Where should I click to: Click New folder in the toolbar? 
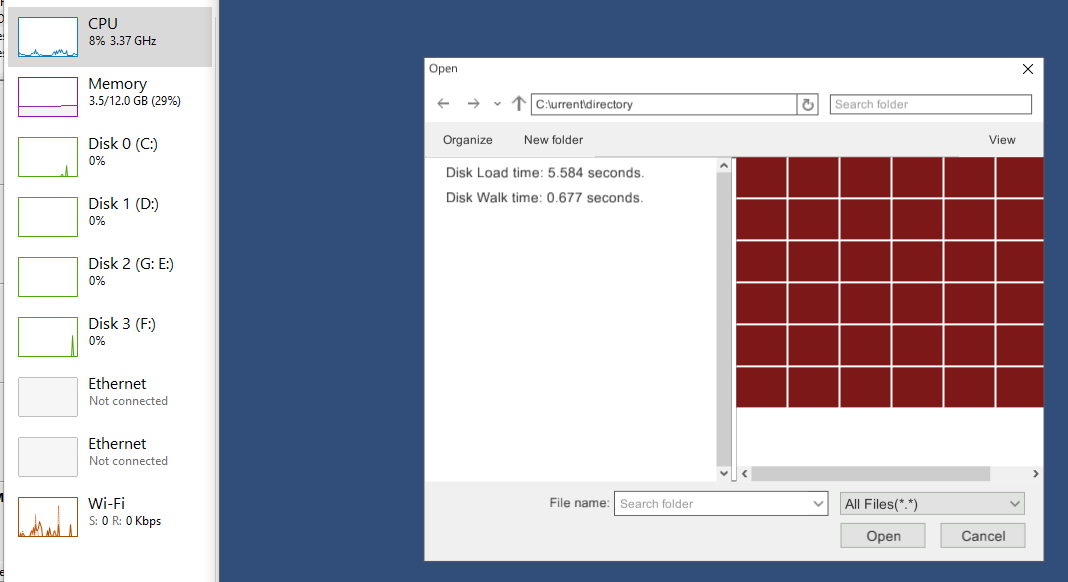click(x=553, y=140)
